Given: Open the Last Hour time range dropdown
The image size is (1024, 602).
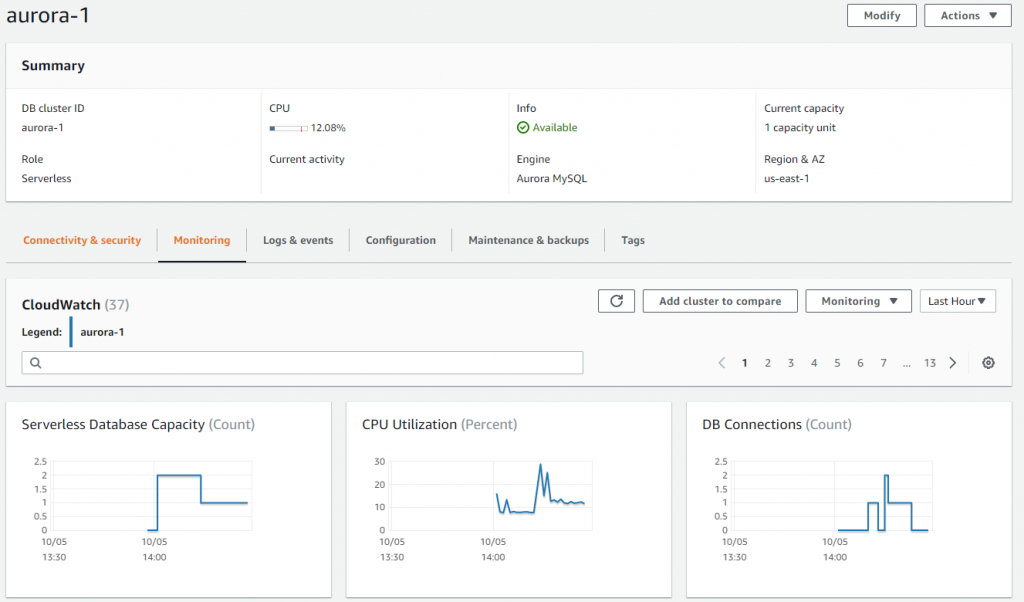Looking at the screenshot, I should (957, 301).
